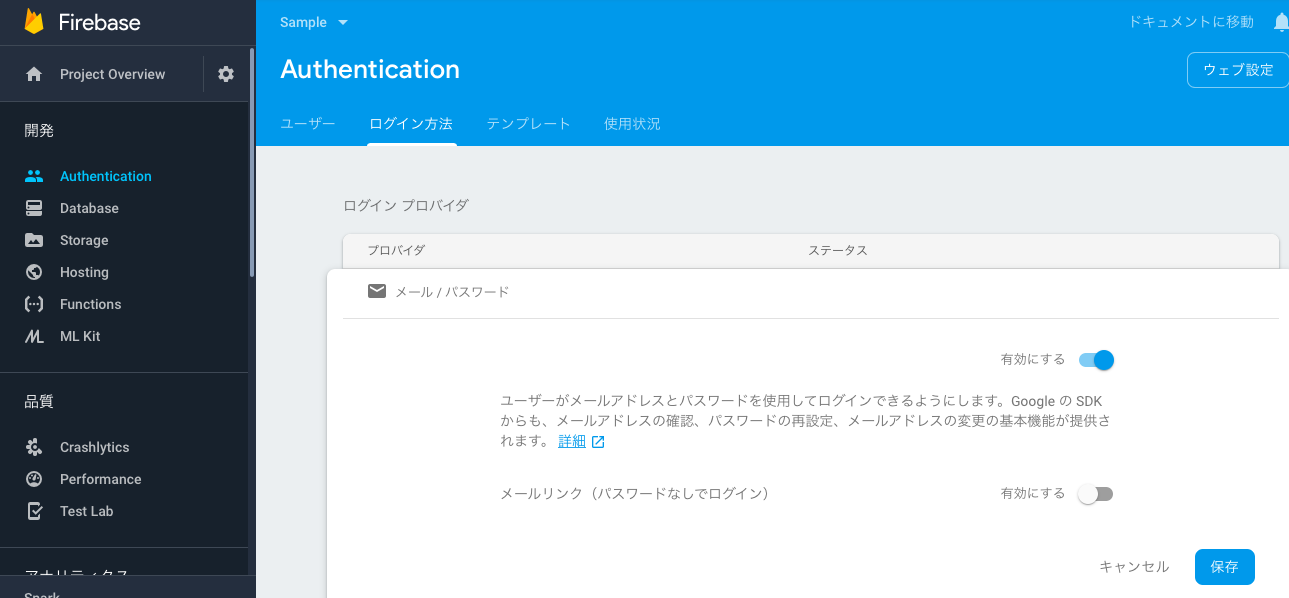Click the Hosting icon
The height and width of the screenshot is (598, 1289).
click(x=34, y=271)
